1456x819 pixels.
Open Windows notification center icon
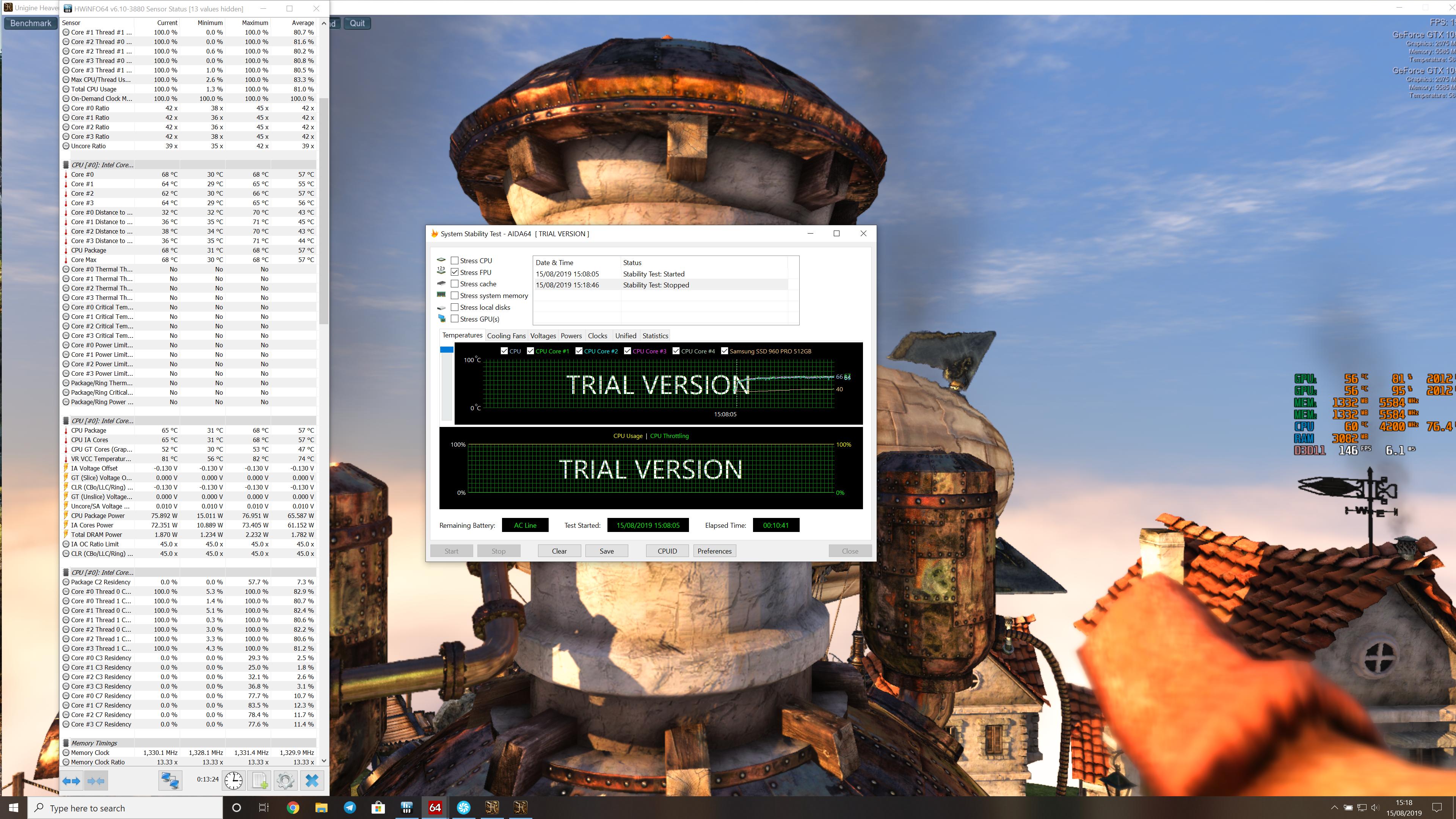[1437, 808]
